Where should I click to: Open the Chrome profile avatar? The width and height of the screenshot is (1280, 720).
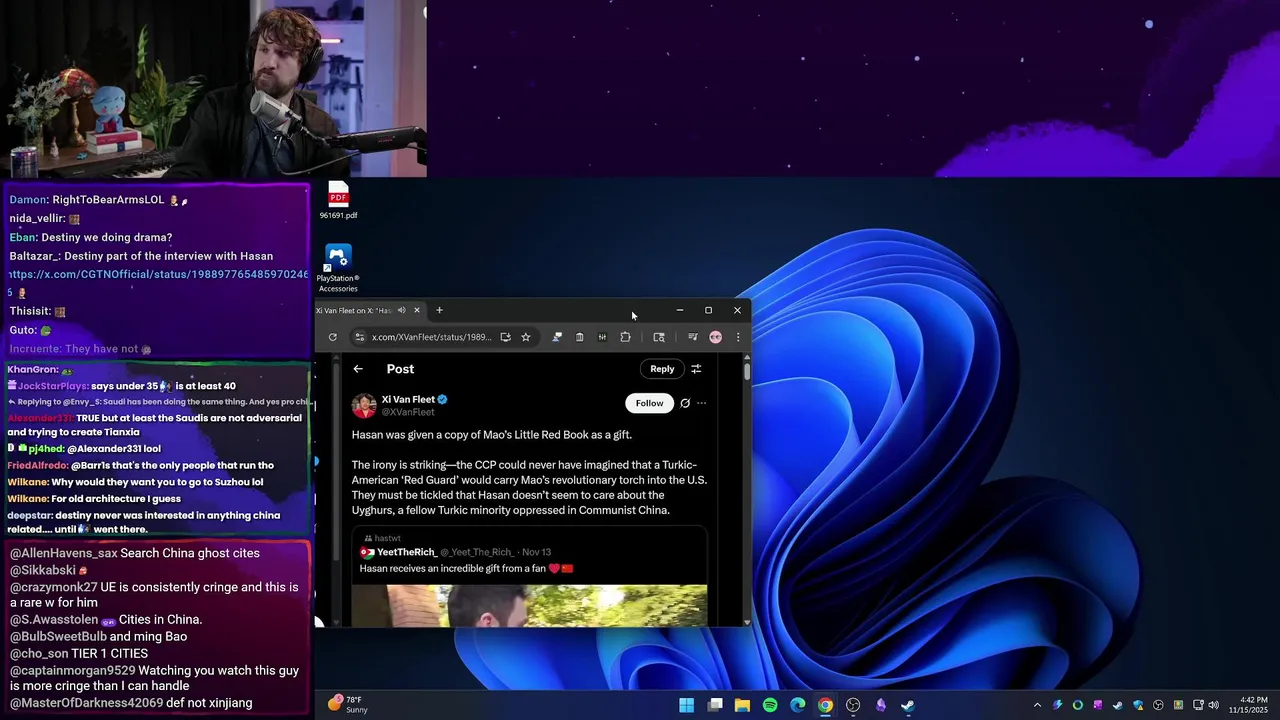715,337
